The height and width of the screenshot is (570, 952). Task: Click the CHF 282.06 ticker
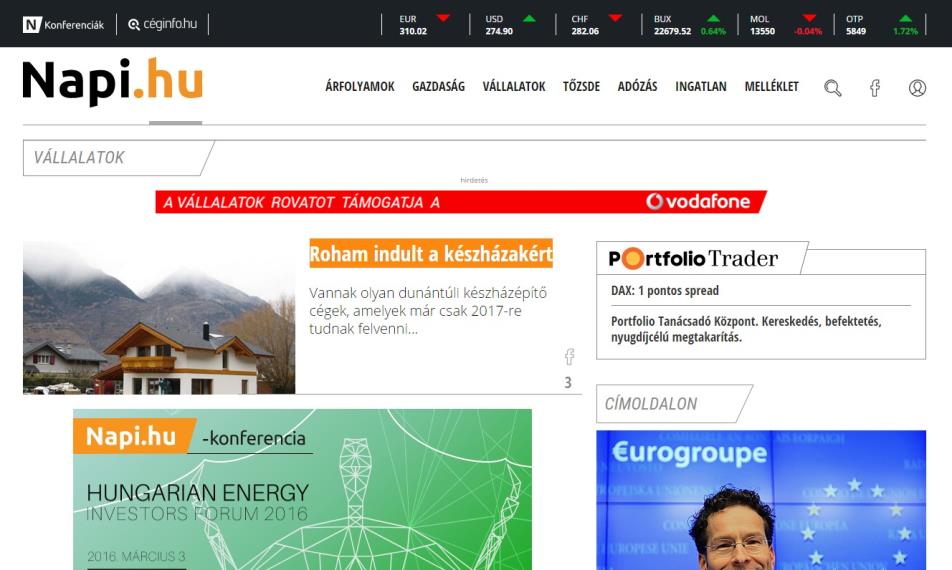(x=597, y=25)
